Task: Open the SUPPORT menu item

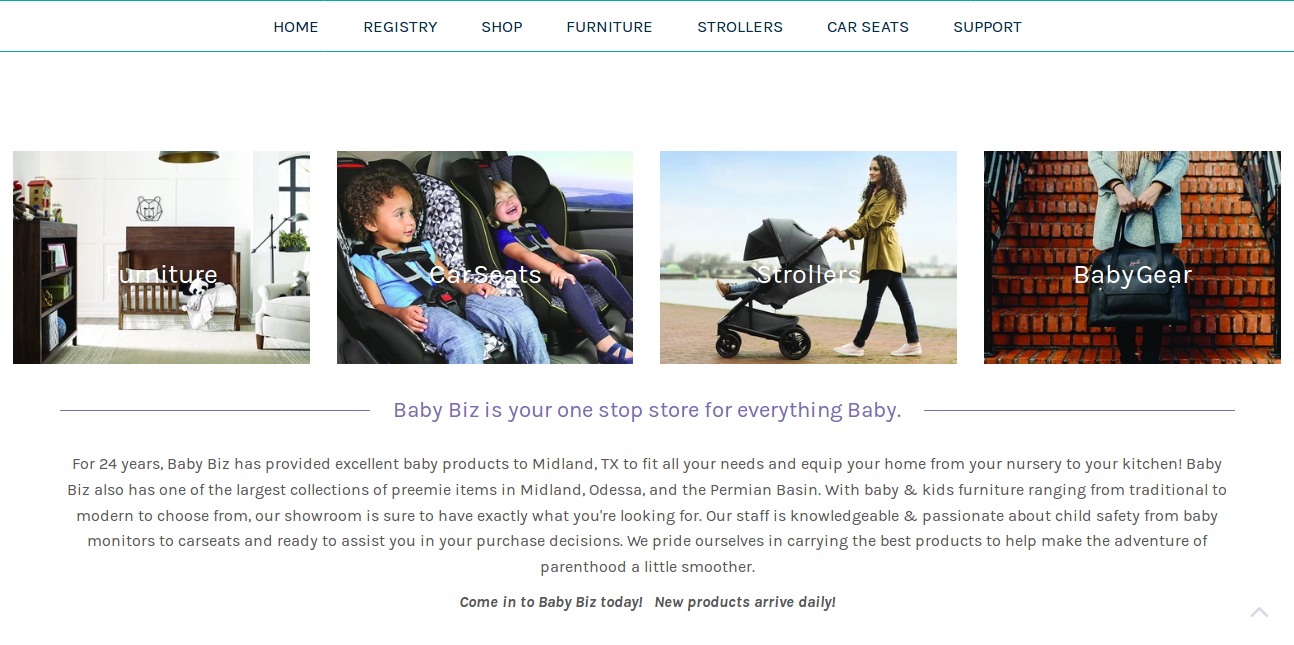Action: [x=987, y=27]
